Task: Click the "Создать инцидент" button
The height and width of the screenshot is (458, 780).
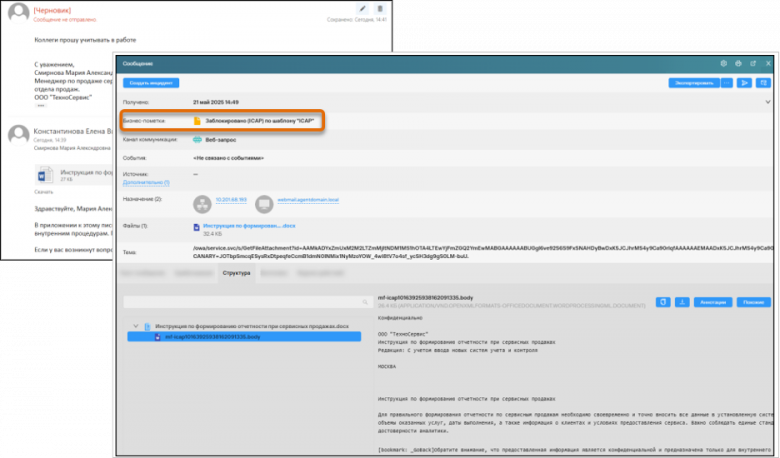Action: pyautogui.click(x=152, y=82)
